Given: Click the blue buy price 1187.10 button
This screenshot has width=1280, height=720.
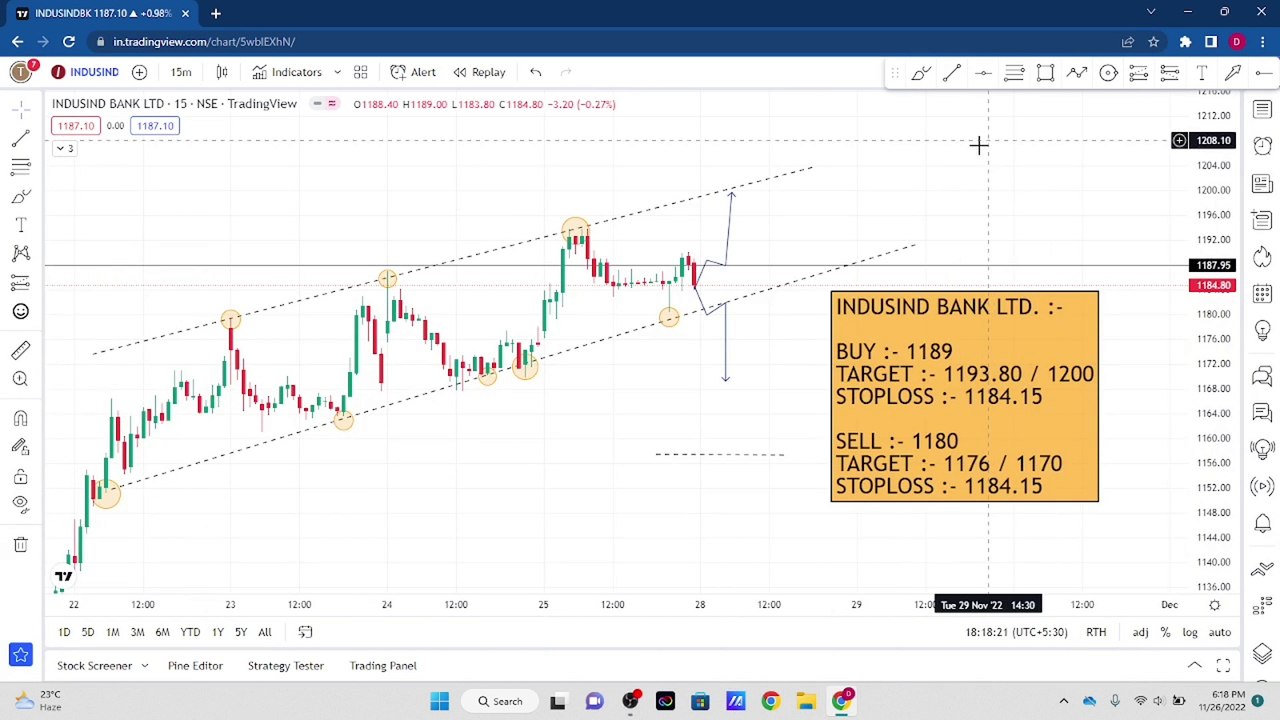Looking at the screenshot, I should tap(155, 126).
